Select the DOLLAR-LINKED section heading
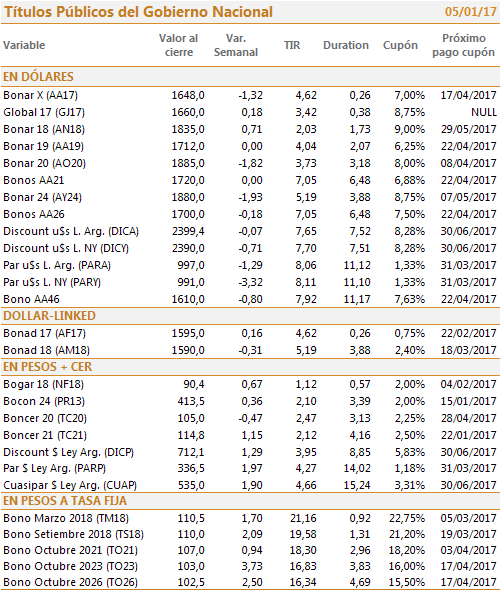This screenshot has width=500, height=590. 49,316
